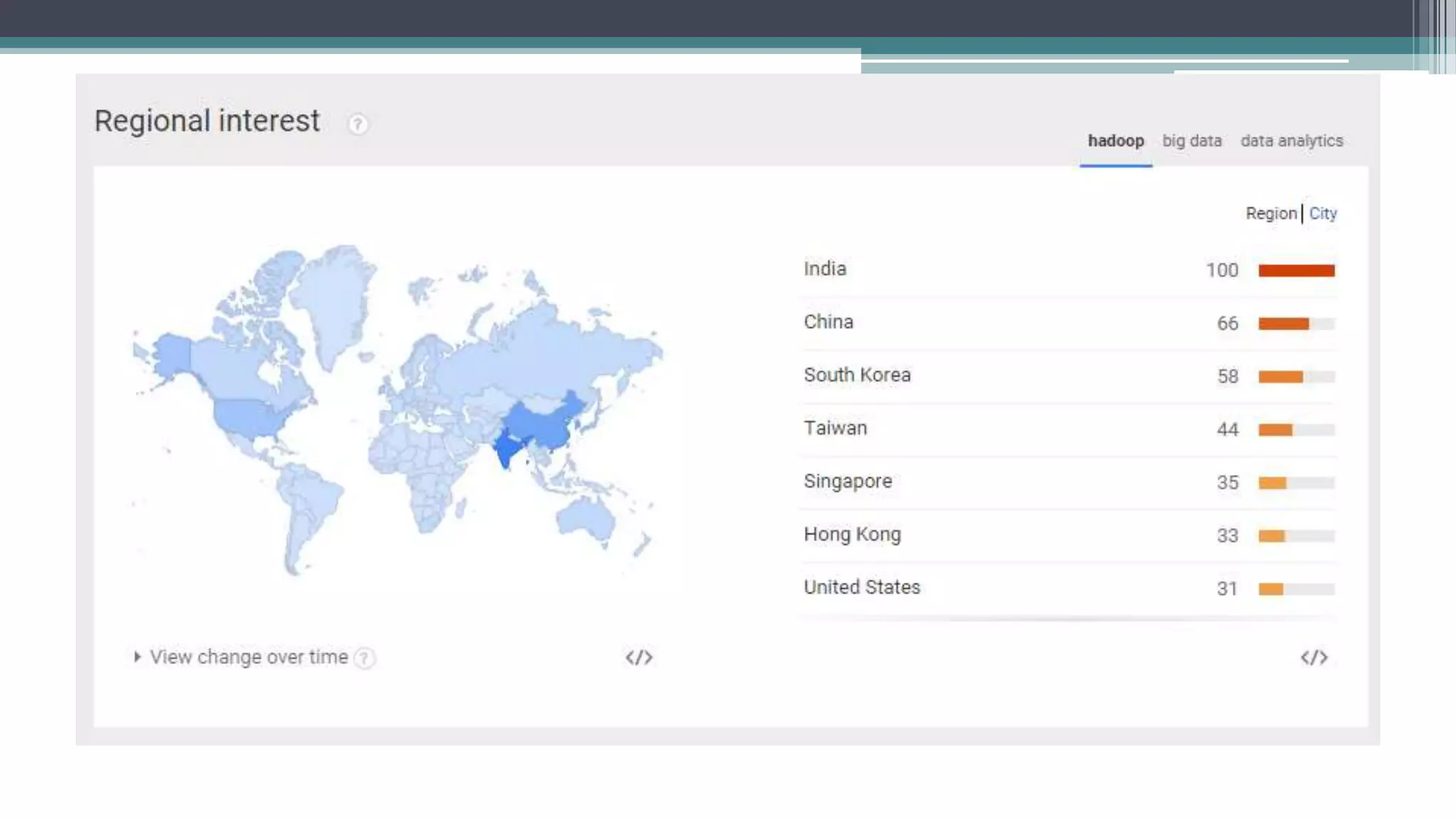The height and width of the screenshot is (819, 1456).
Task: Click the United States list entry
Action: 862,587
